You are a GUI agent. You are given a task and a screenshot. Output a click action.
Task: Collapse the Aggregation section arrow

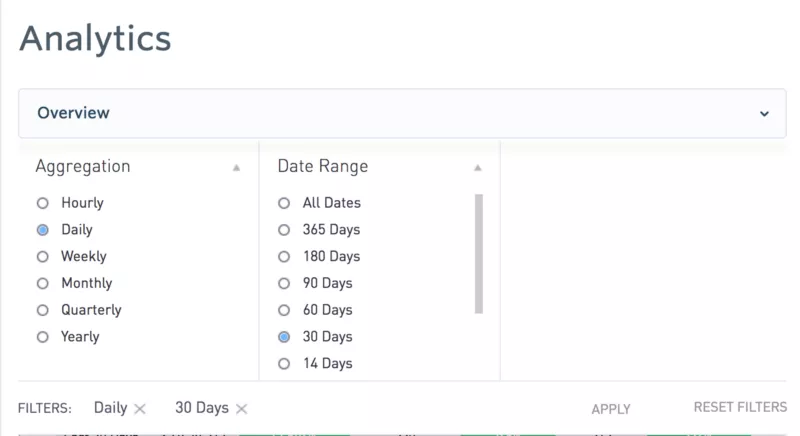[x=236, y=168]
